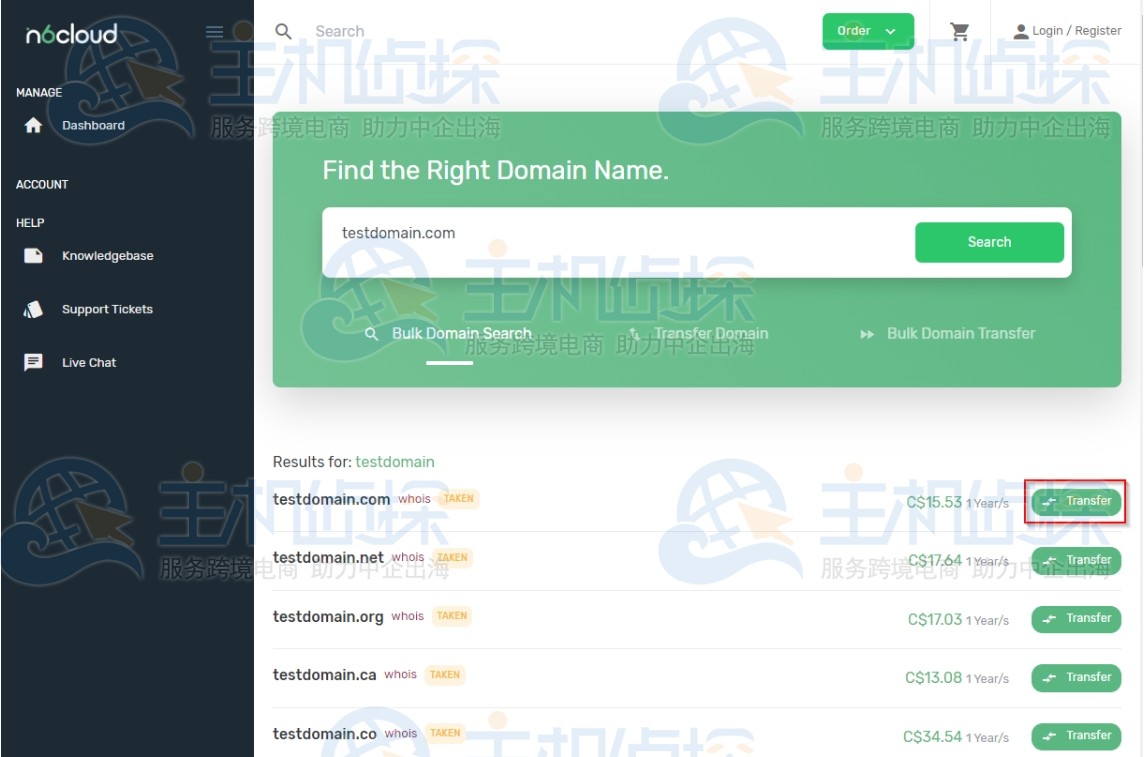Click the top Search field
The image size is (1144, 757).
coord(340,31)
